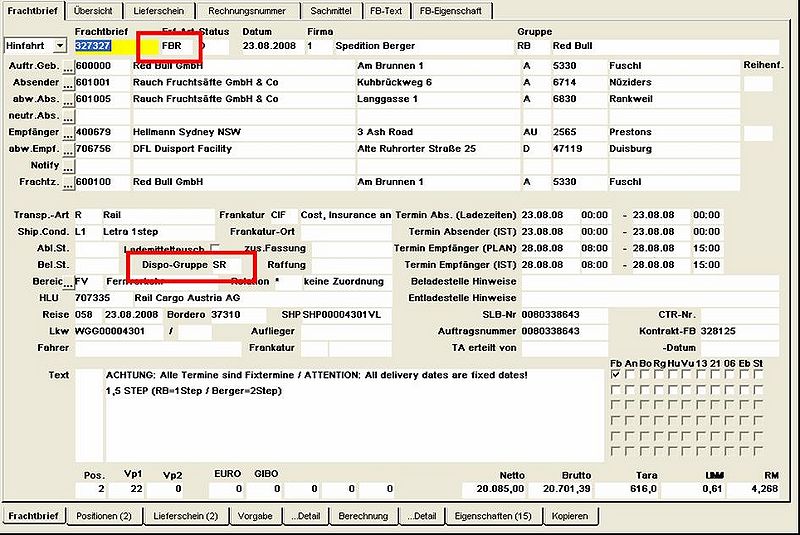Click the Text memo area
This screenshot has width=800, height=535.
point(354,416)
